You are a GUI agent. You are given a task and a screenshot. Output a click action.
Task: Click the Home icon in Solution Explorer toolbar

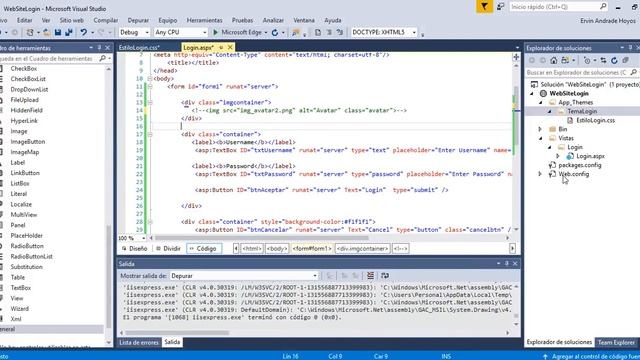coord(553,60)
